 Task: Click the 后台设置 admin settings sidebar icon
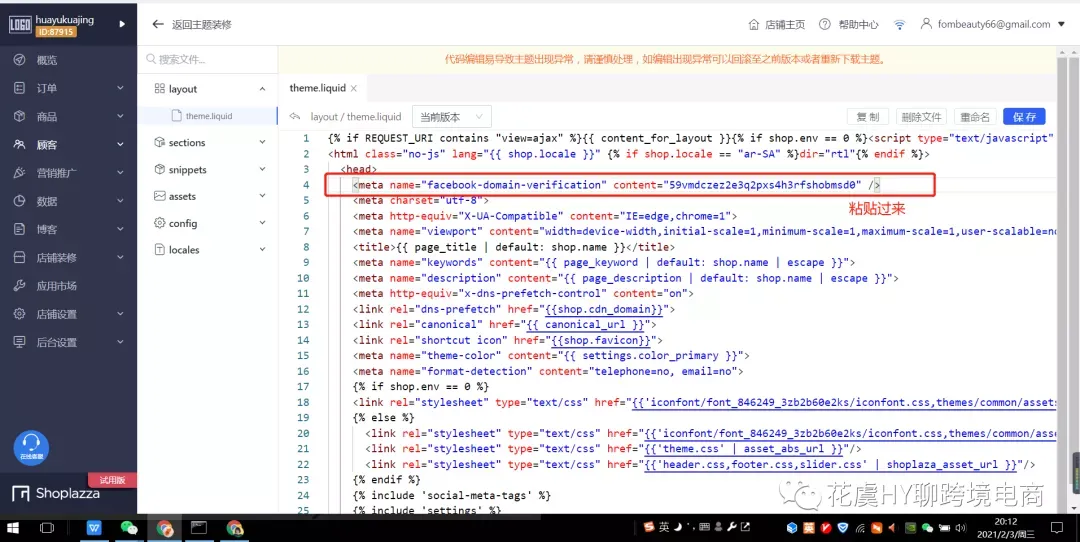click(x=19, y=342)
